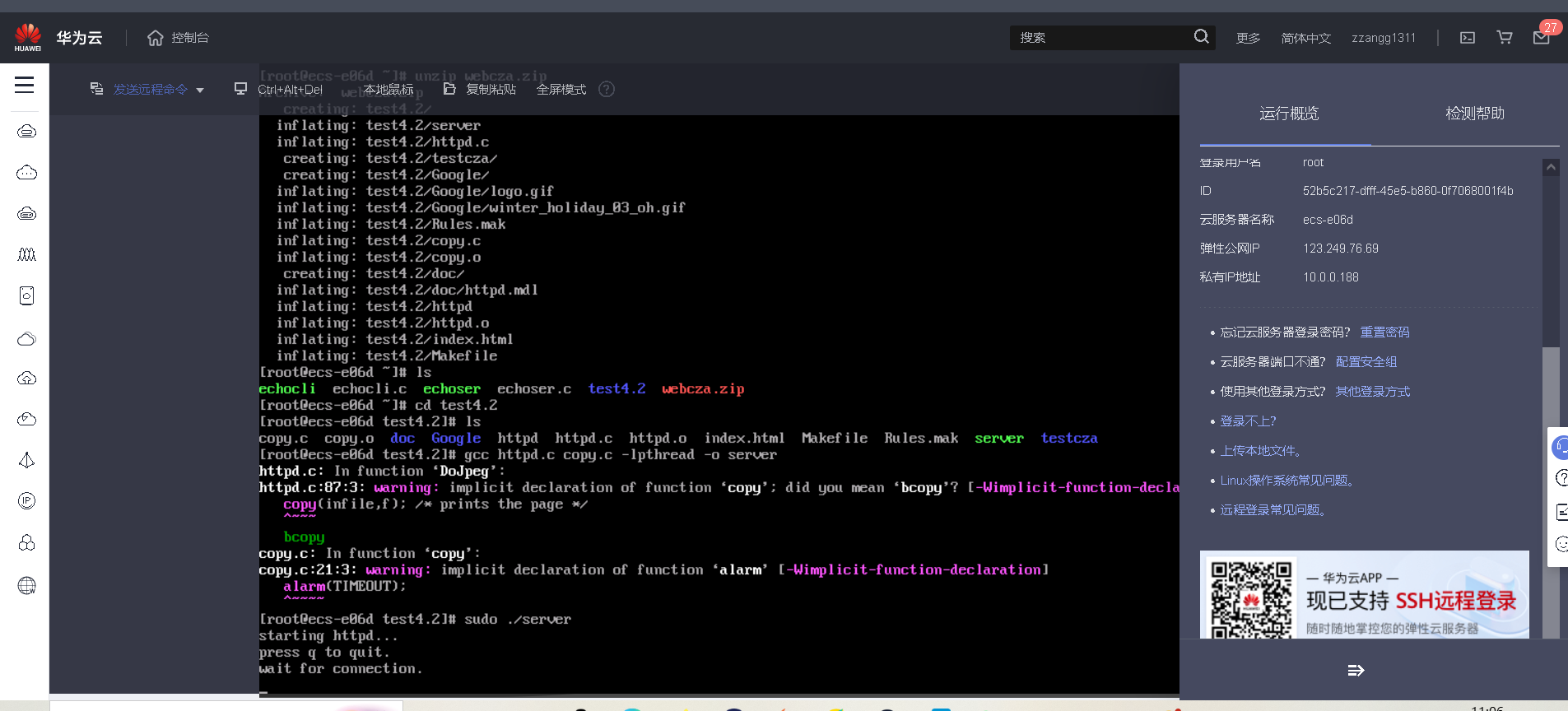This screenshot has height=711, width=1568.
Task: Open the 远程登录常见问题 link
Action: tap(1273, 510)
